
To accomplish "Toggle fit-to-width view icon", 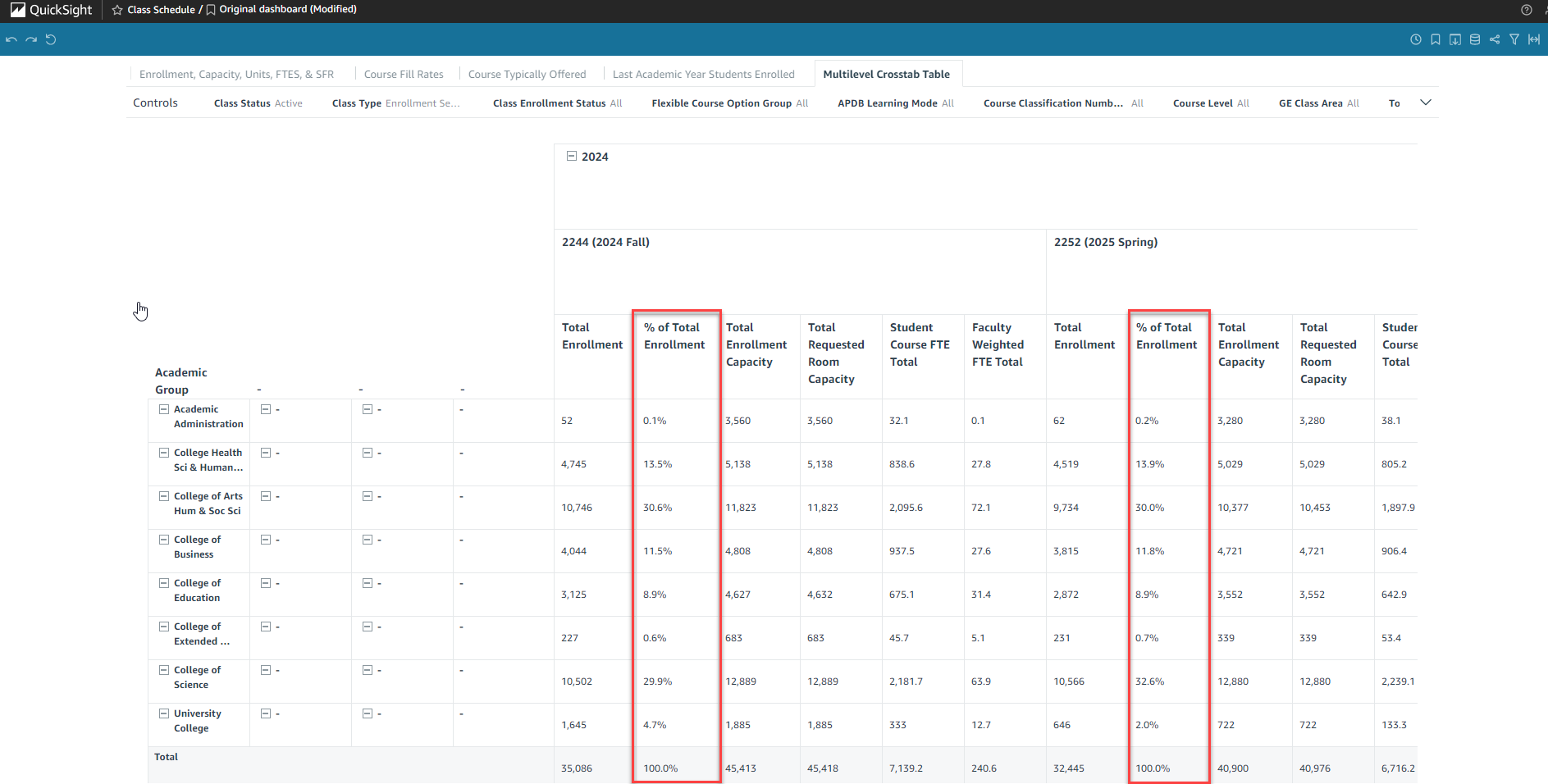I will [1534, 39].
